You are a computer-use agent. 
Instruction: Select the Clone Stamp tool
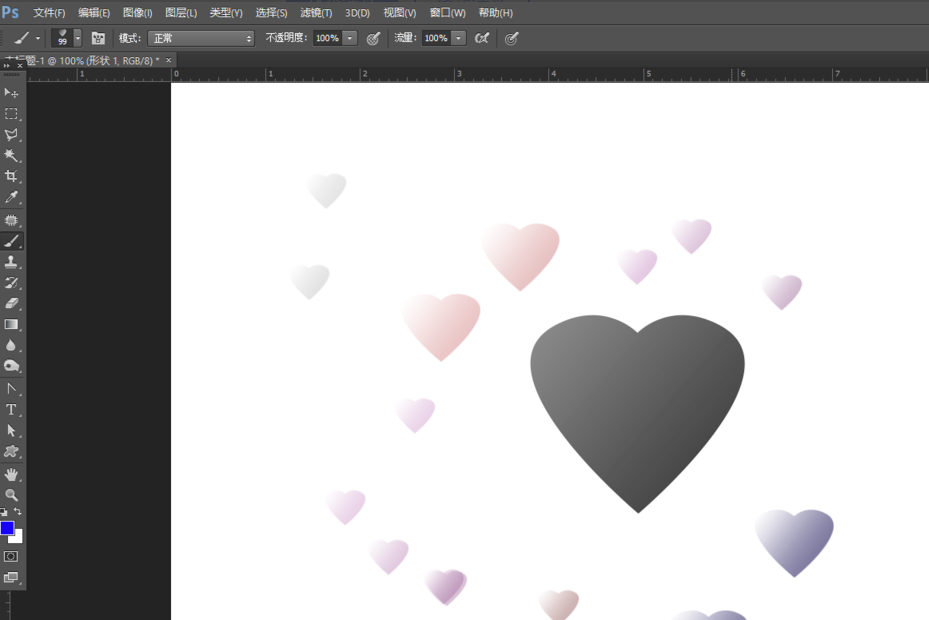11,261
